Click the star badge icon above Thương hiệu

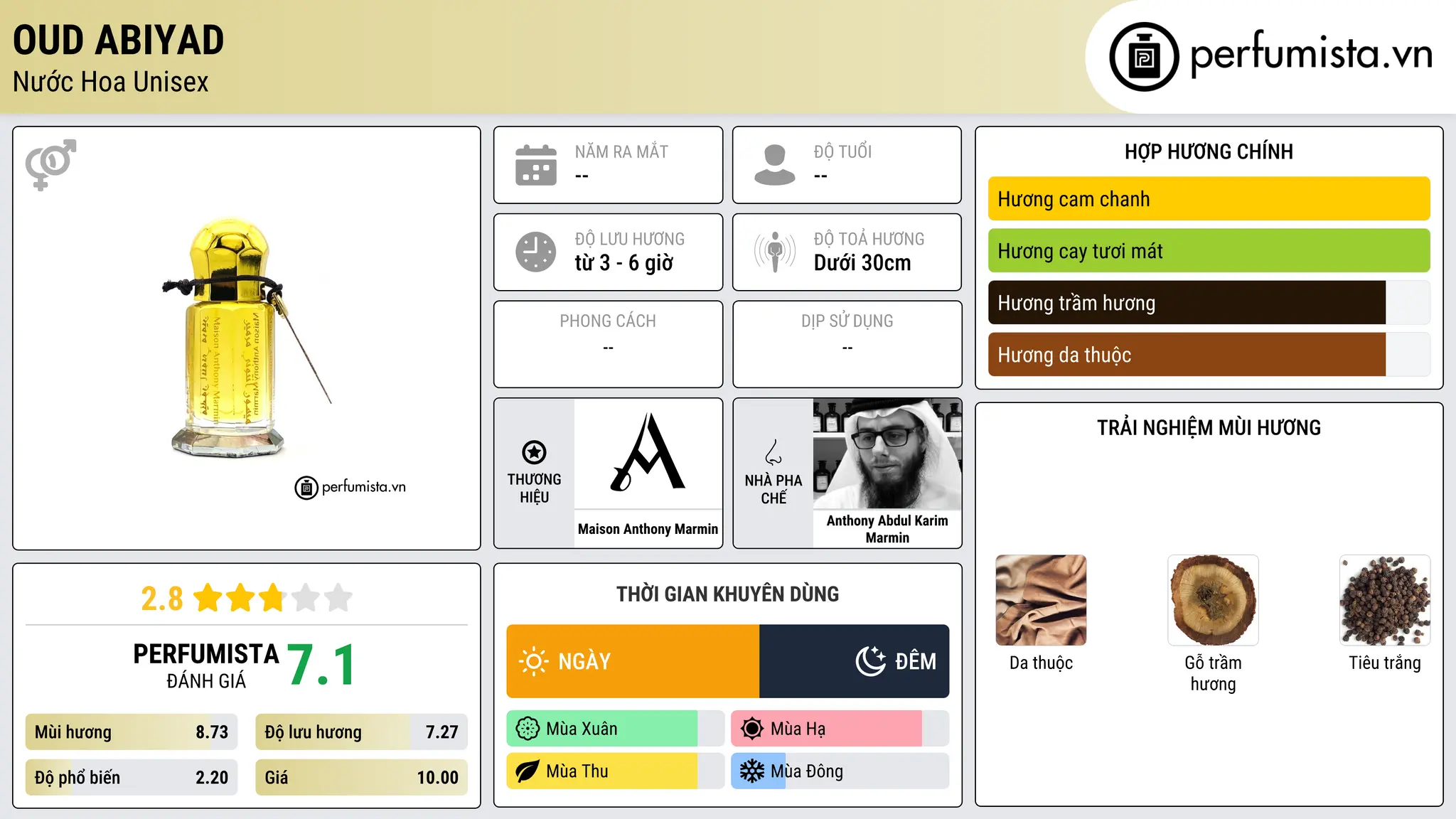534,452
